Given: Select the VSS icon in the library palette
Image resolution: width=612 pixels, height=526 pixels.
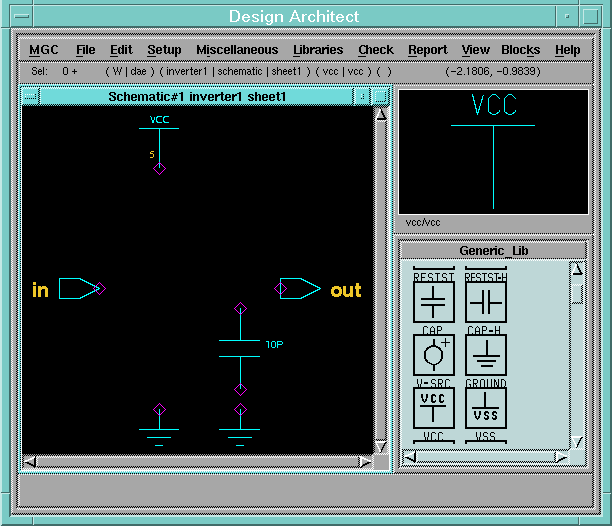Looking at the screenshot, I should (x=486, y=407).
